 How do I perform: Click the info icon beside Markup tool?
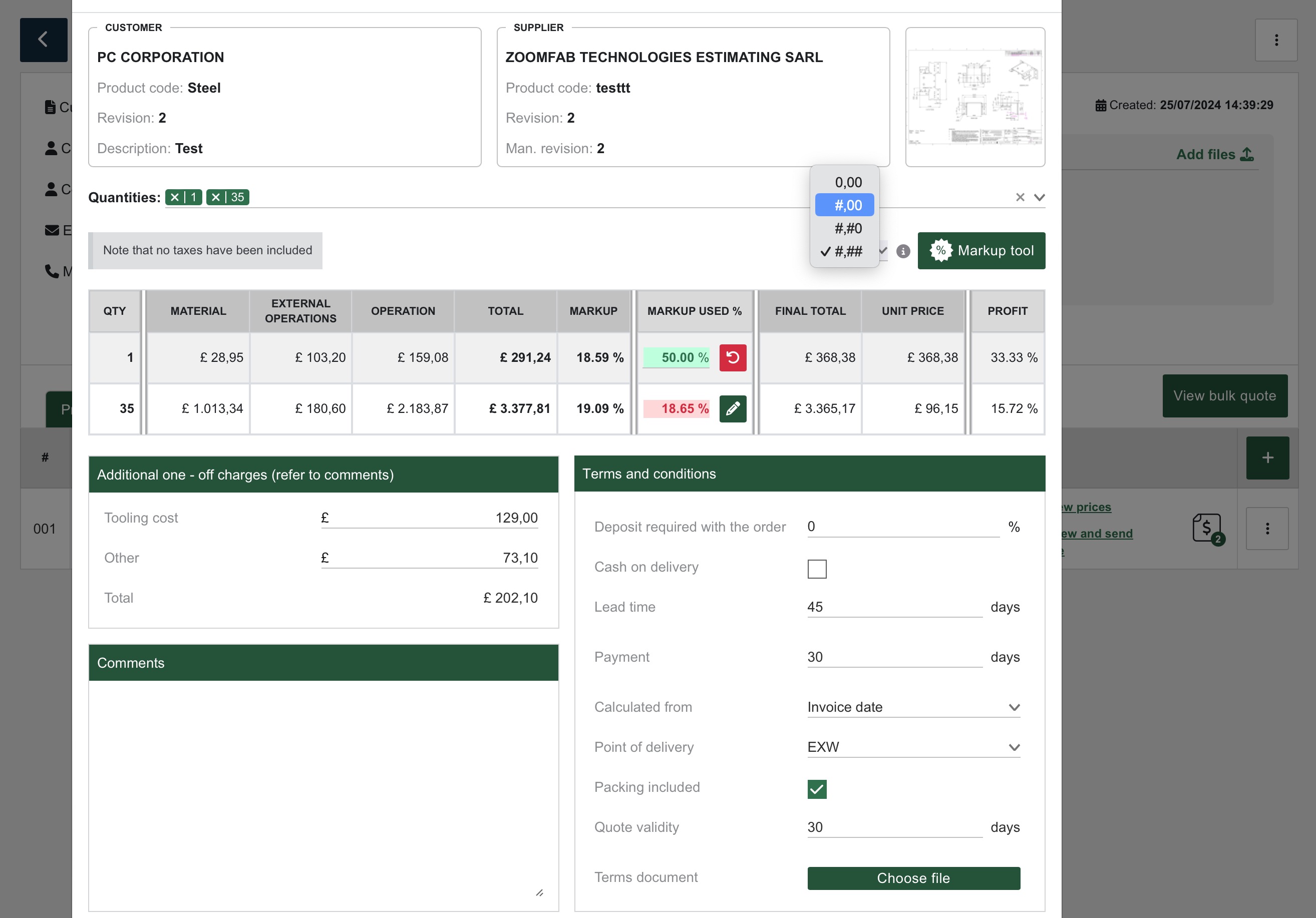(x=903, y=251)
